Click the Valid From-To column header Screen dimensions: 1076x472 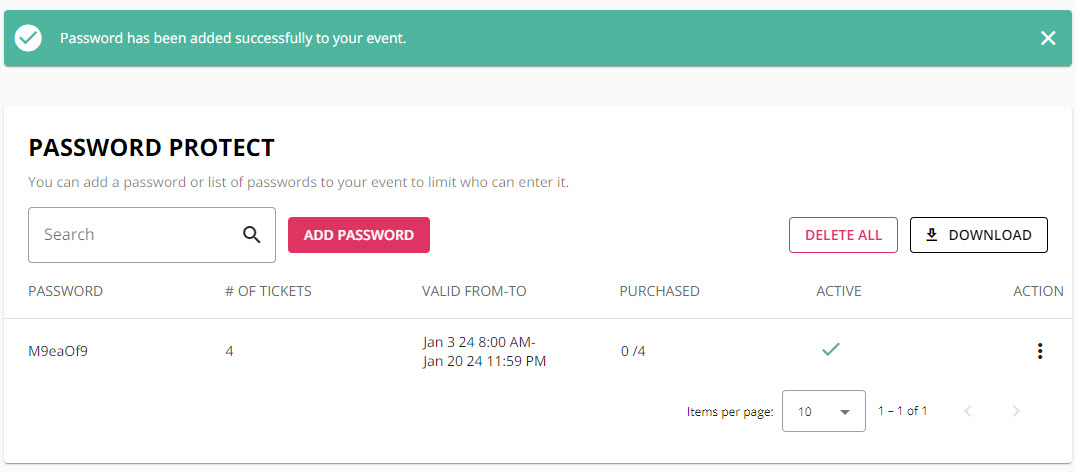tap(474, 291)
